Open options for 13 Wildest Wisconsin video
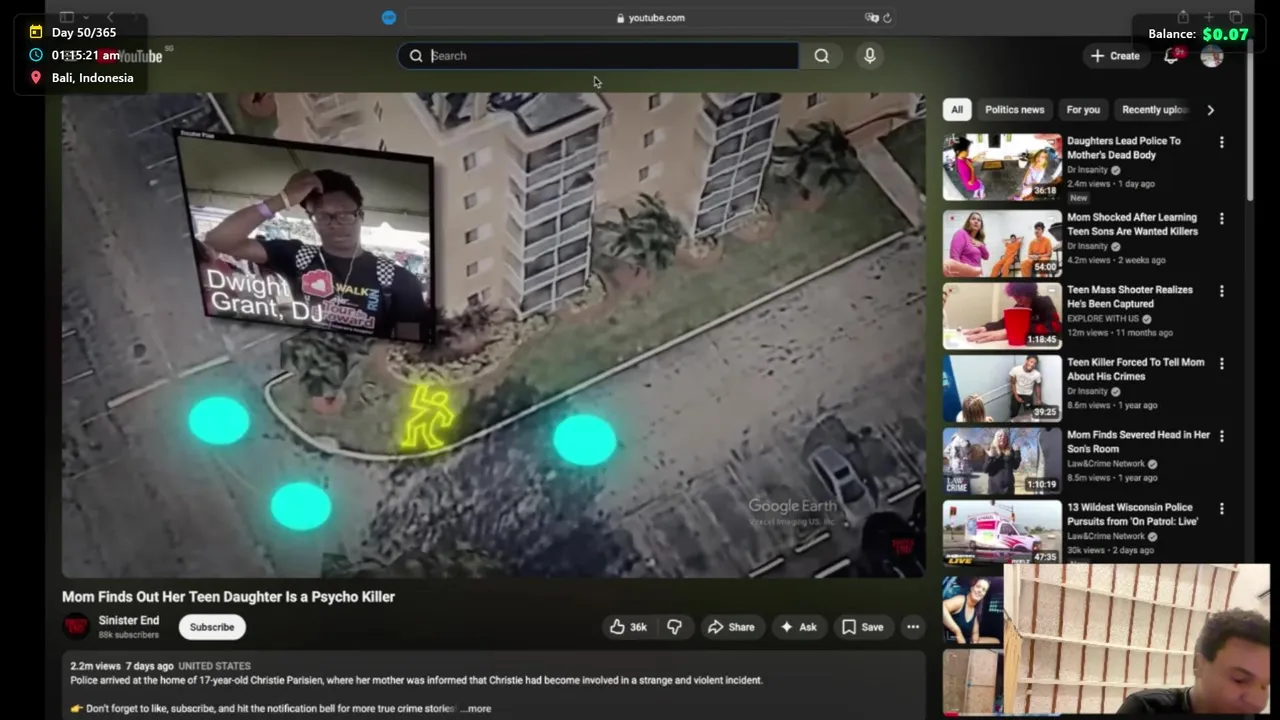 [1221, 509]
